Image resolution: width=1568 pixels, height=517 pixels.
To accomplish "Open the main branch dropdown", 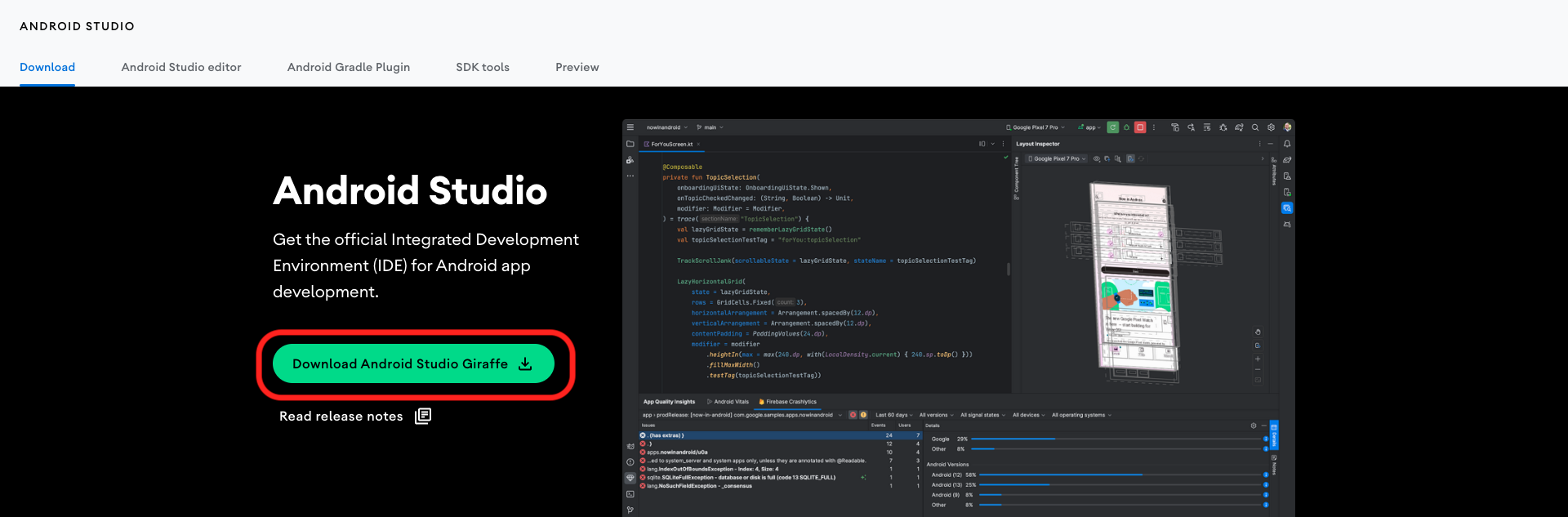I will [710, 127].
